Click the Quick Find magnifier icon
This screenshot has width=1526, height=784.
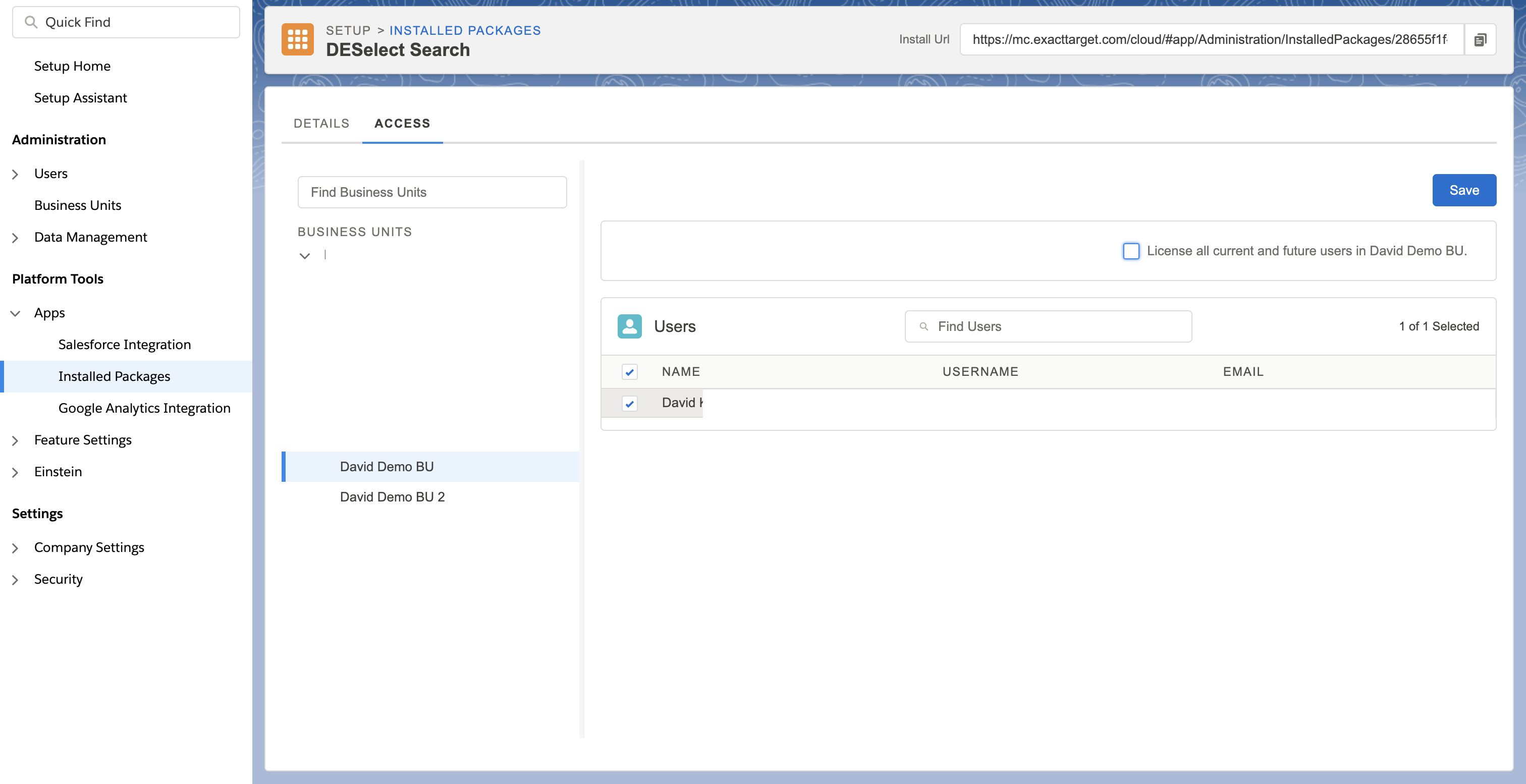[x=31, y=23]
